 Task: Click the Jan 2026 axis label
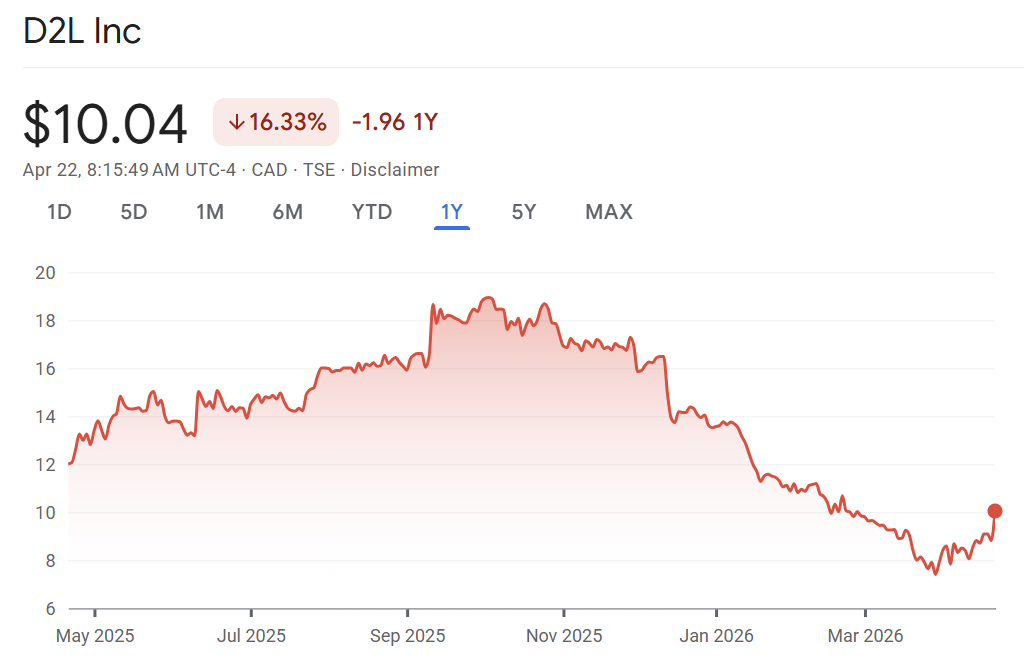(x=716, y=636)
